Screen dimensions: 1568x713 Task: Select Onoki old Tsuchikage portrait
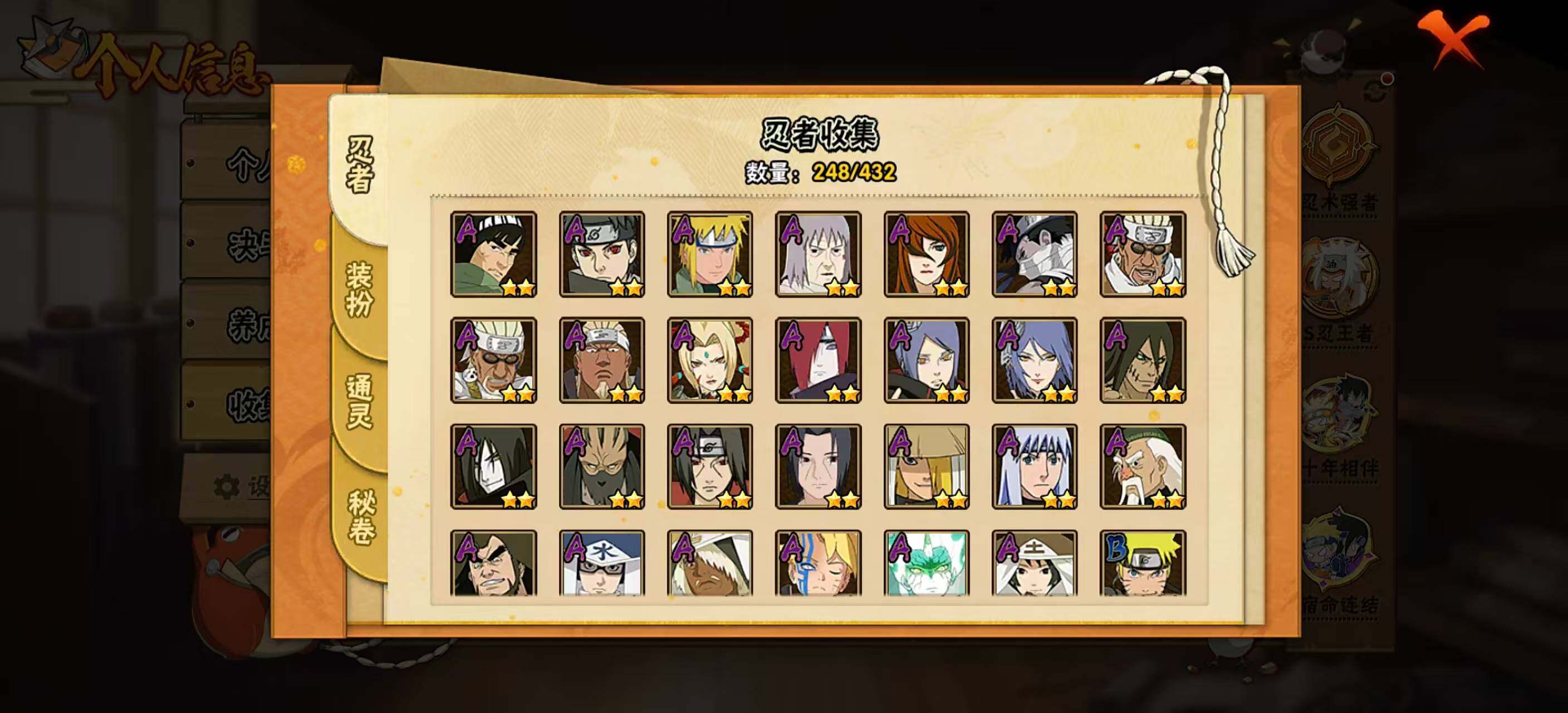1143,466
